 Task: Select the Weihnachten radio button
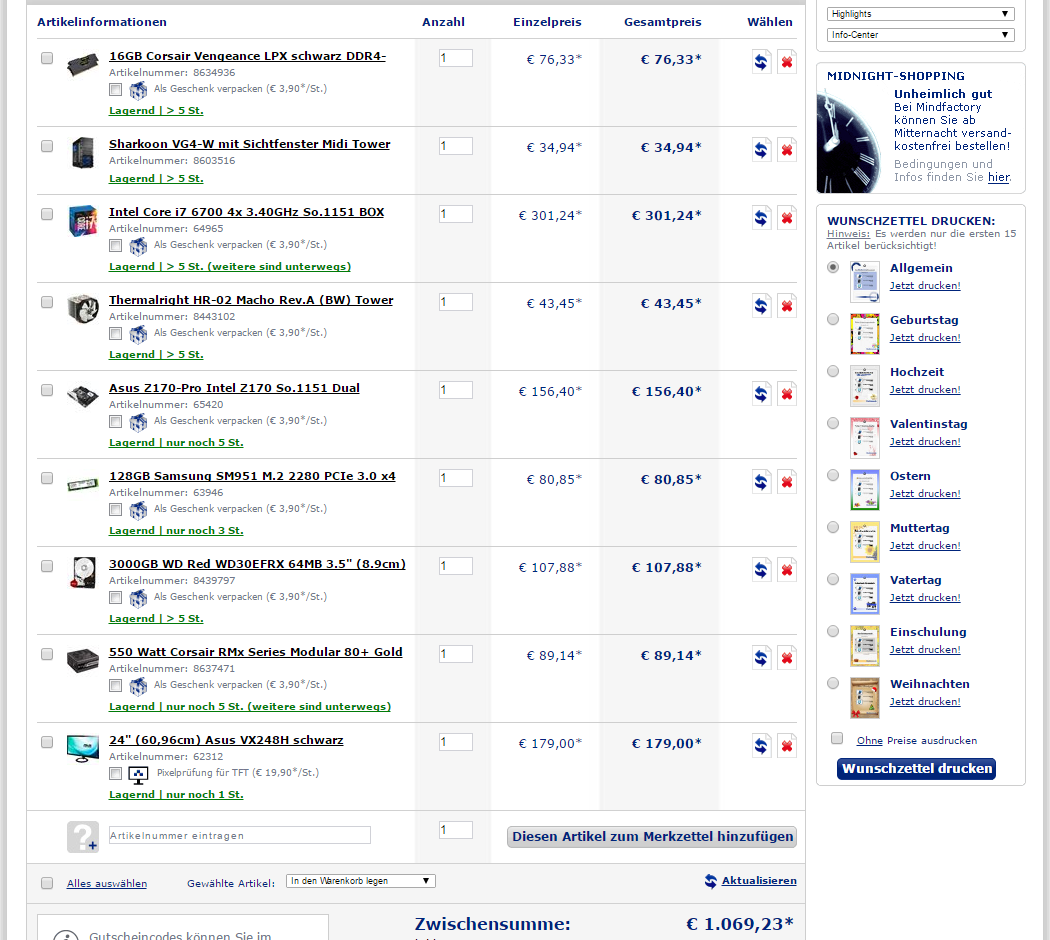click(x=833, y=684)
